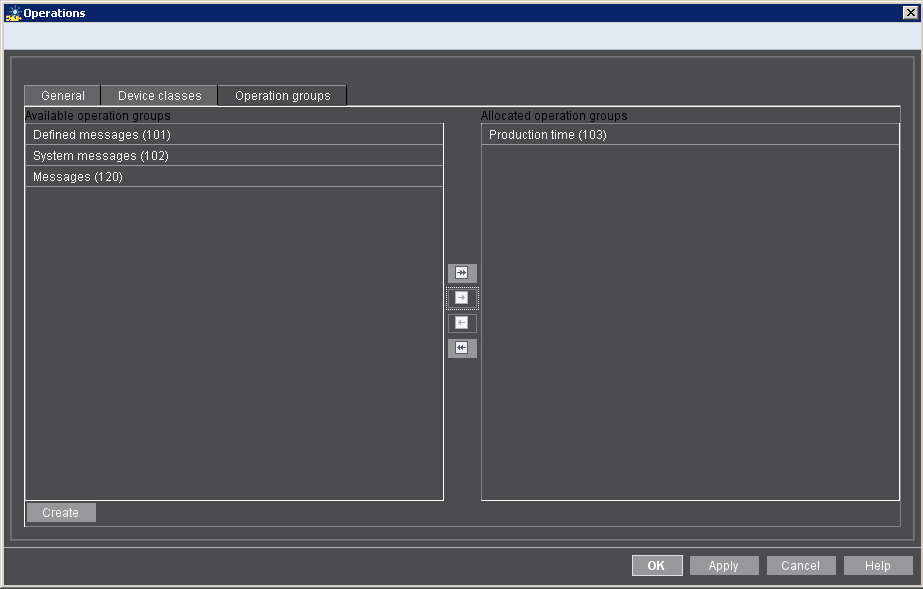
Task: Use the left-arrow icon to remove an allocation
Action: click(x=462, y=322)
